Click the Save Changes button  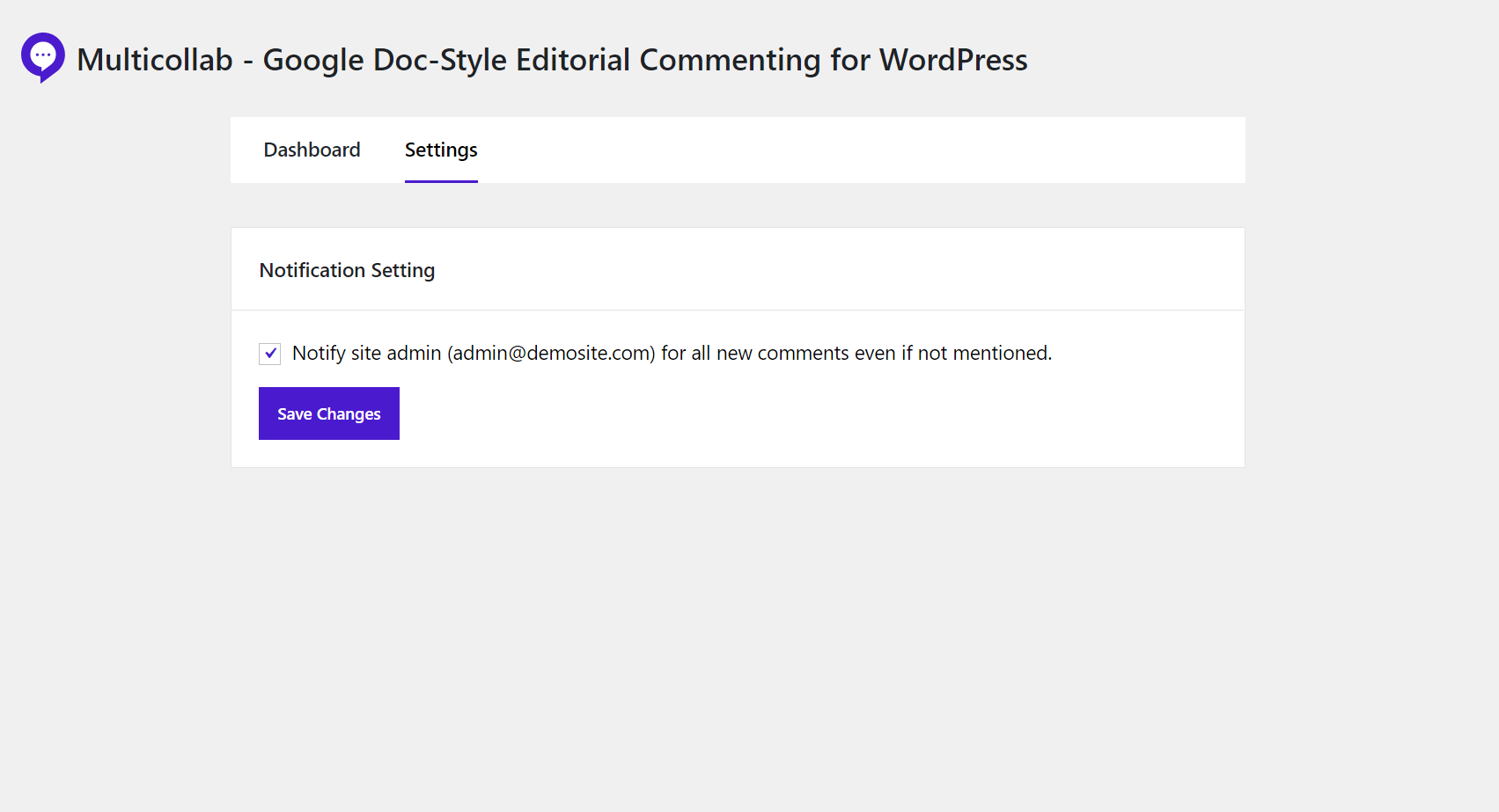329,413
